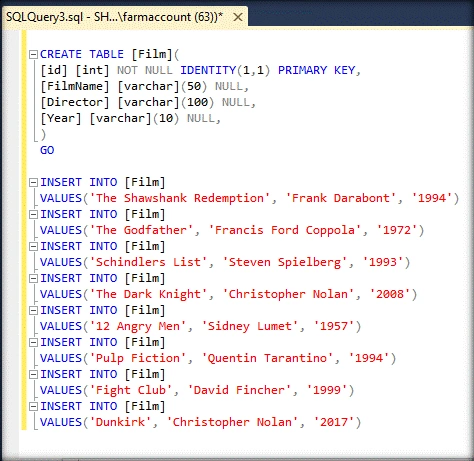This screenshot has width=474, height=461.
Task: Click 'Dunkirk' string
Action: point(121,422)
